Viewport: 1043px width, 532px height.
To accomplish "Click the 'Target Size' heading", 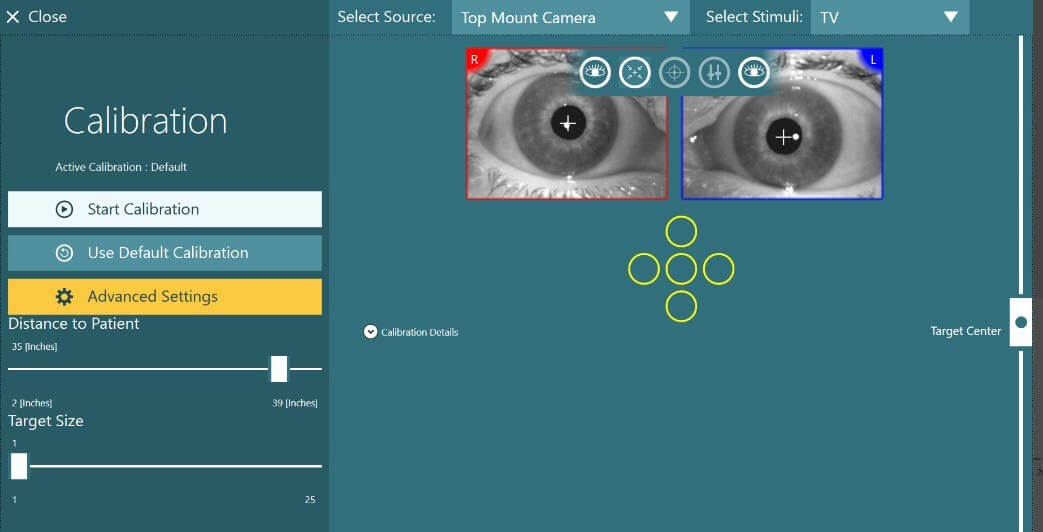I will click(x=46, y=421).
